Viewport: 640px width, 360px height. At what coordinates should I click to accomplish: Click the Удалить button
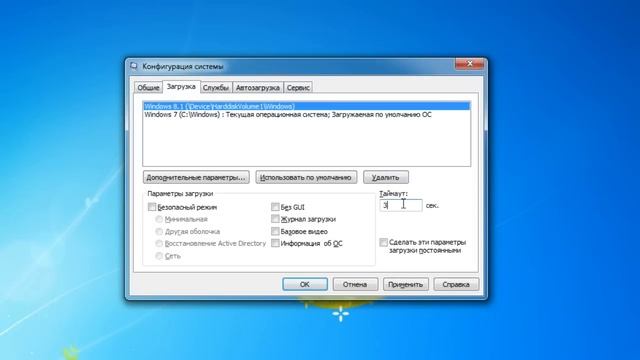(x=386, y=177)
